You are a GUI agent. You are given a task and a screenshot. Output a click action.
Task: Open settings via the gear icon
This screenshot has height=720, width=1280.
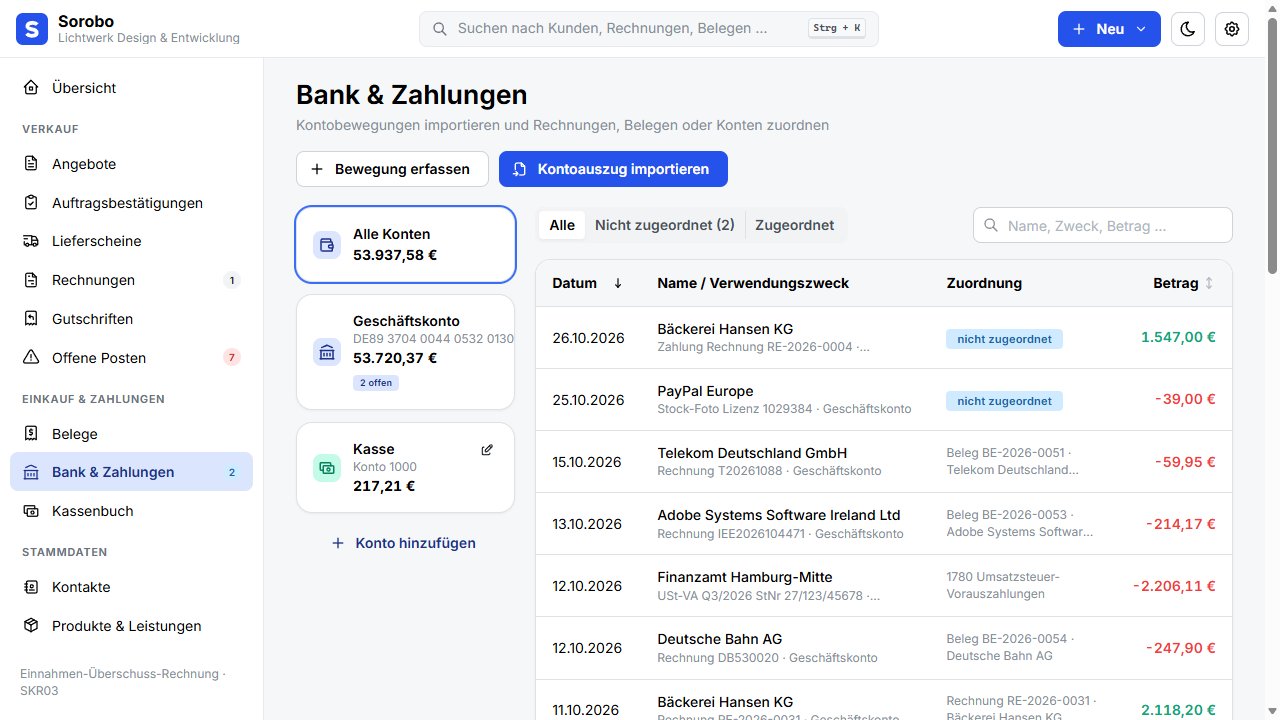1232,29
